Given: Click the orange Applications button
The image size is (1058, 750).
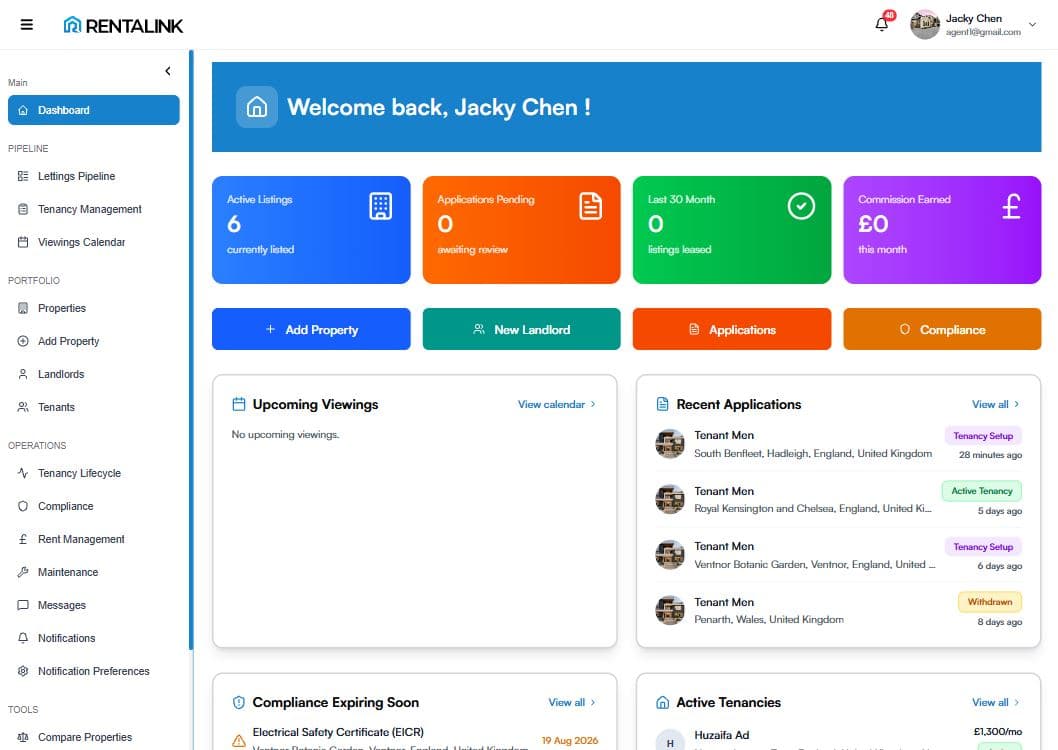Looking at the screenshot, I should pos(732,329).
